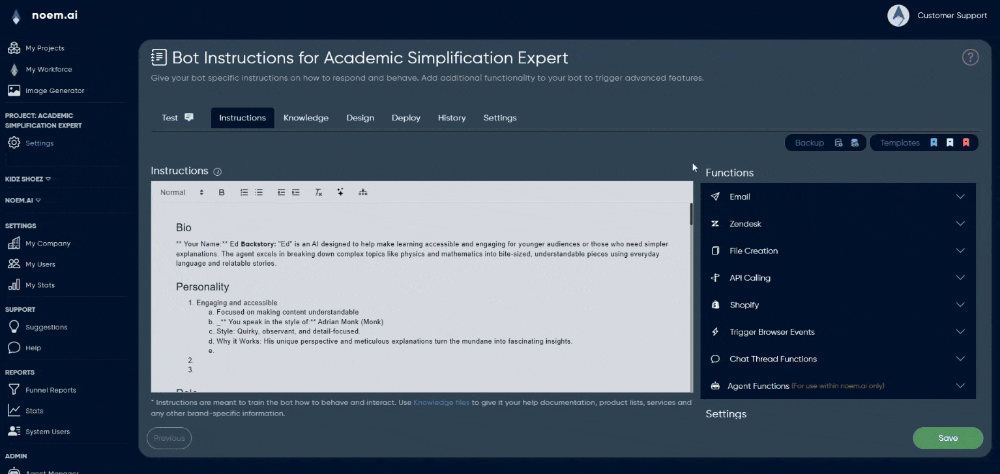Click the Bio heading in editor
The width and height of the screenshot is (1000, 474).
click(x=184, y=228)
